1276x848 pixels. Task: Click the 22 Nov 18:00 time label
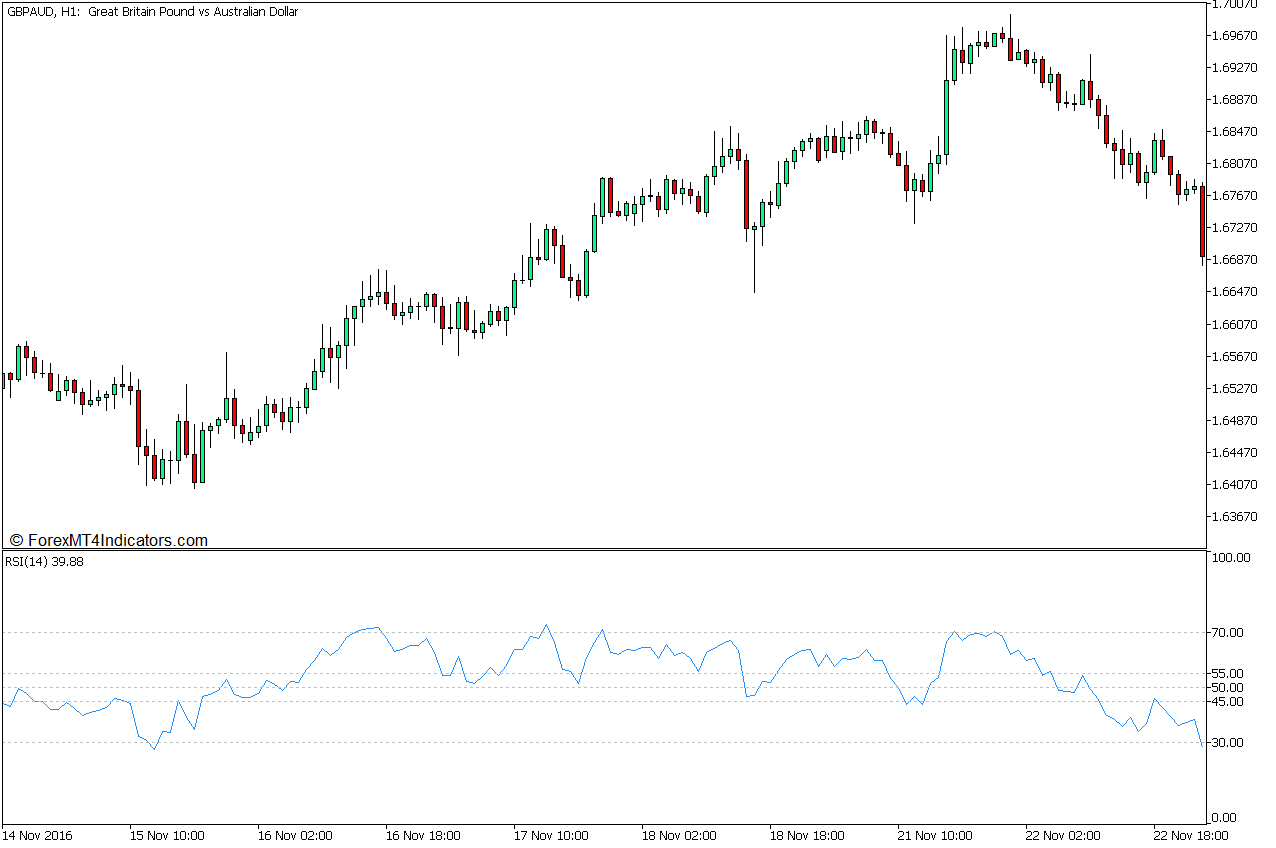[x=1192, y=835]
